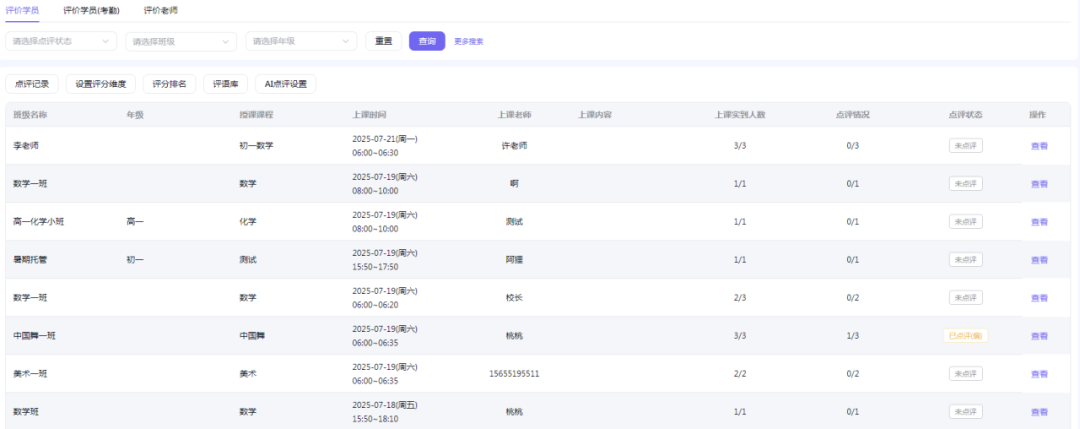
Task: Click the 未点评 tag in 暑期托管 row
Action: pos(965,260)
